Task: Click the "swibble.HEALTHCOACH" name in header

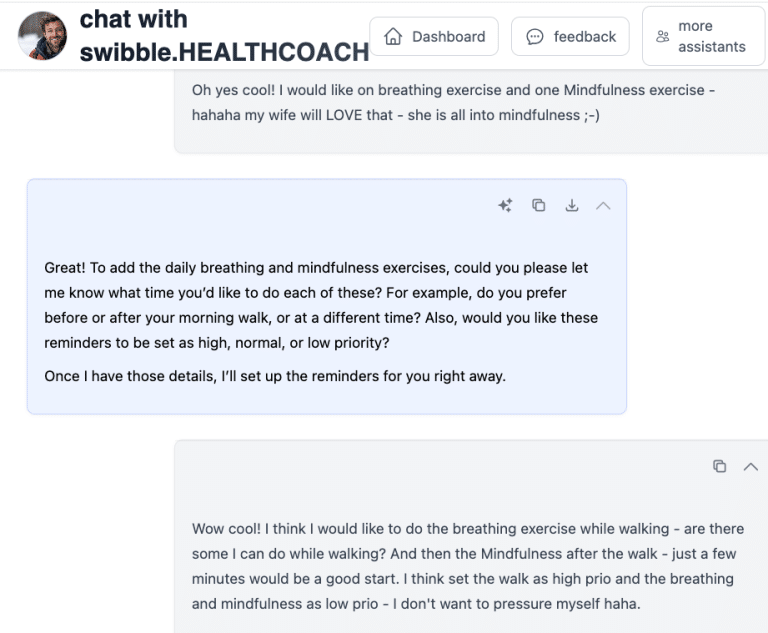Action: [x=224, y=52]
